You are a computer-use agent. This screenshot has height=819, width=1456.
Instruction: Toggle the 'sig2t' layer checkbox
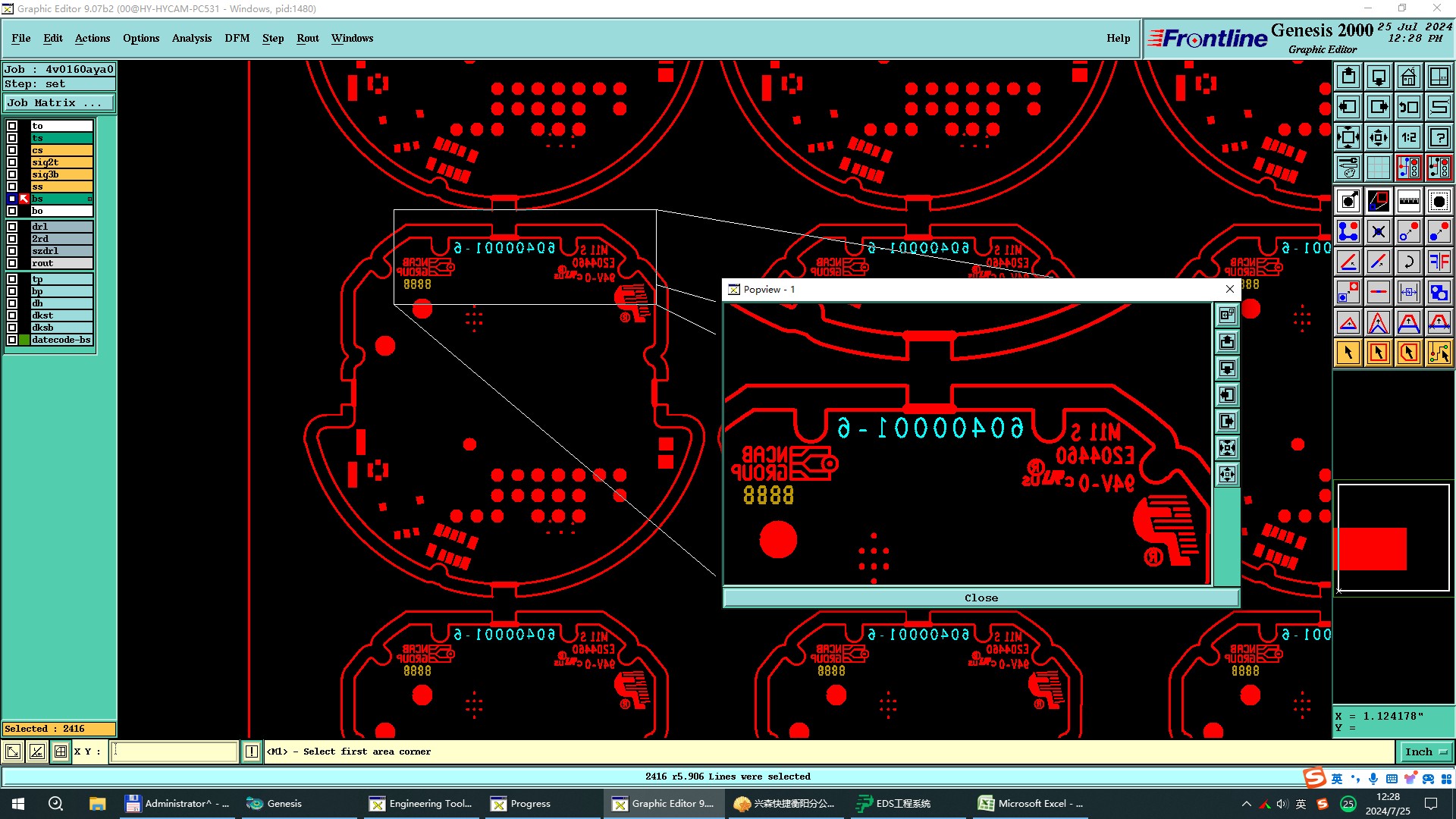[x=12, y=162]
